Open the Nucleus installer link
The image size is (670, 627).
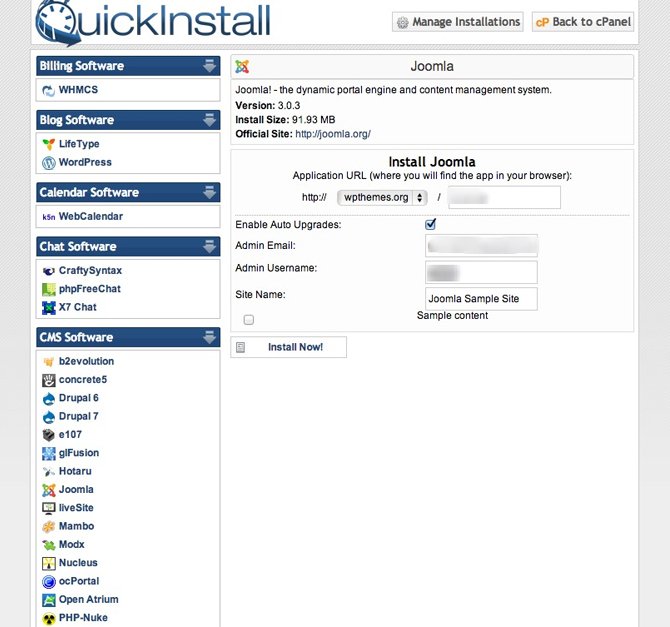pyautogui.click(x=78, y=563)
